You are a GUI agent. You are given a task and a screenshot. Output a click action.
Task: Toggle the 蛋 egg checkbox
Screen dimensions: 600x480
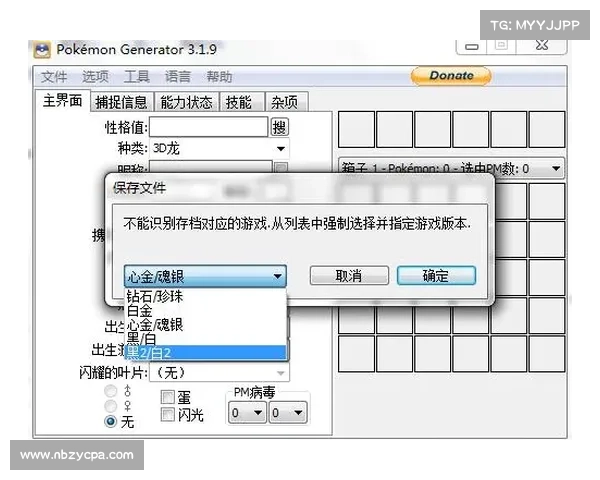[168, 397]
